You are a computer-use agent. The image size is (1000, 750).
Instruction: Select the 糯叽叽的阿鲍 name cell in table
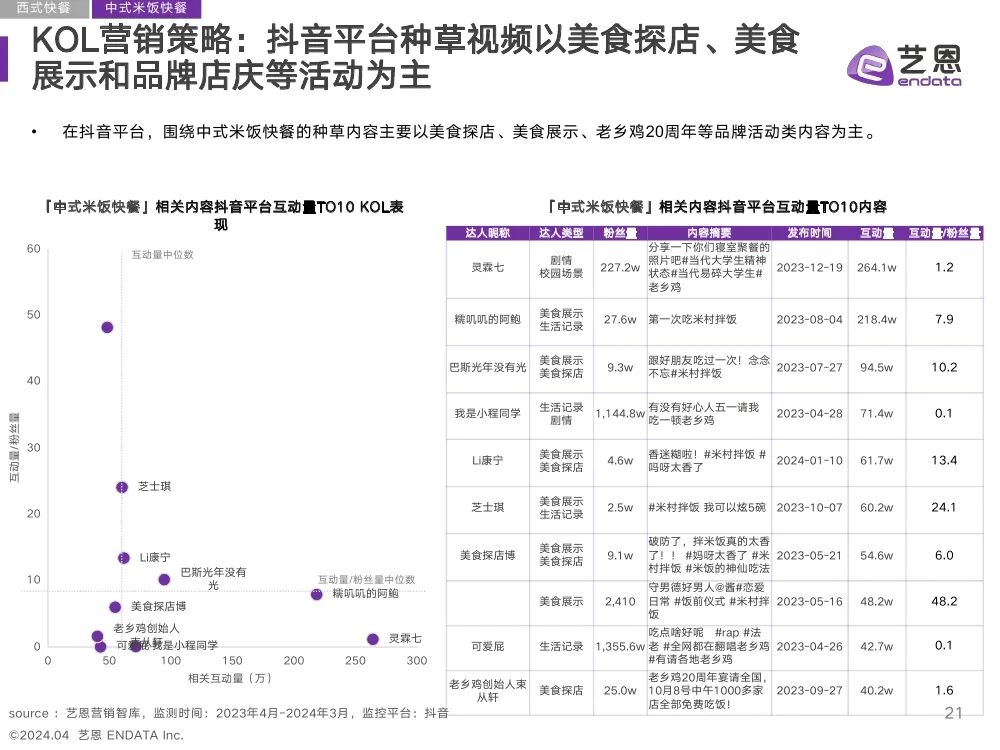(x=488, y=320)
